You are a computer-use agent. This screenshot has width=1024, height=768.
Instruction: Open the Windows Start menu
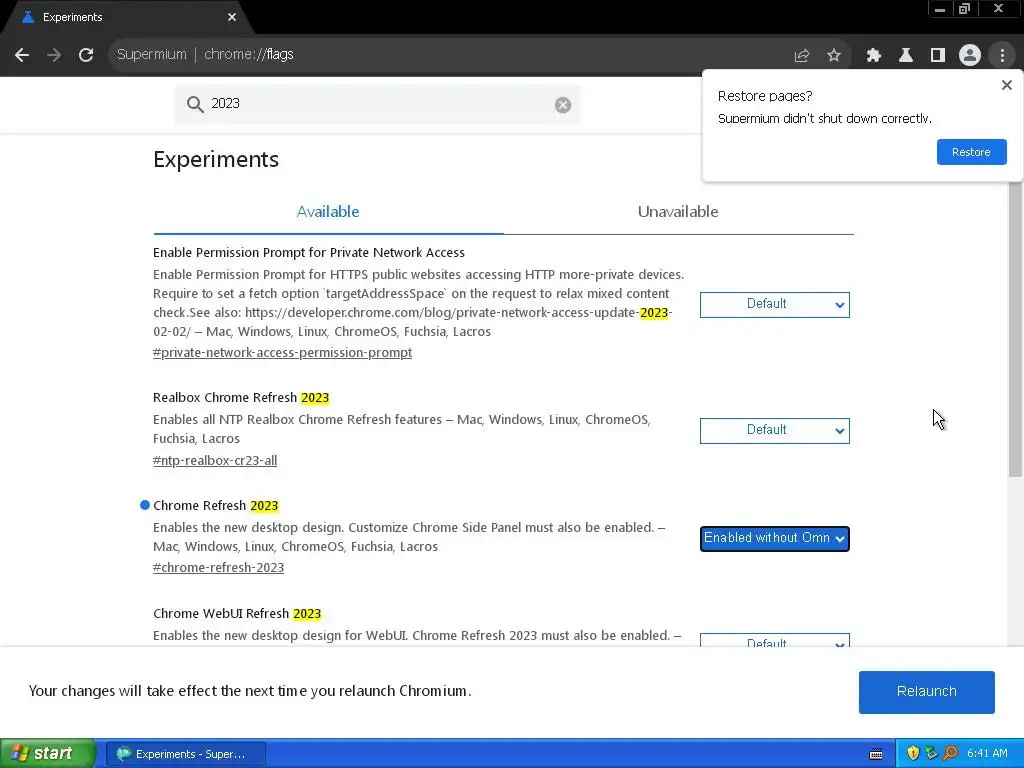[47, 754]
